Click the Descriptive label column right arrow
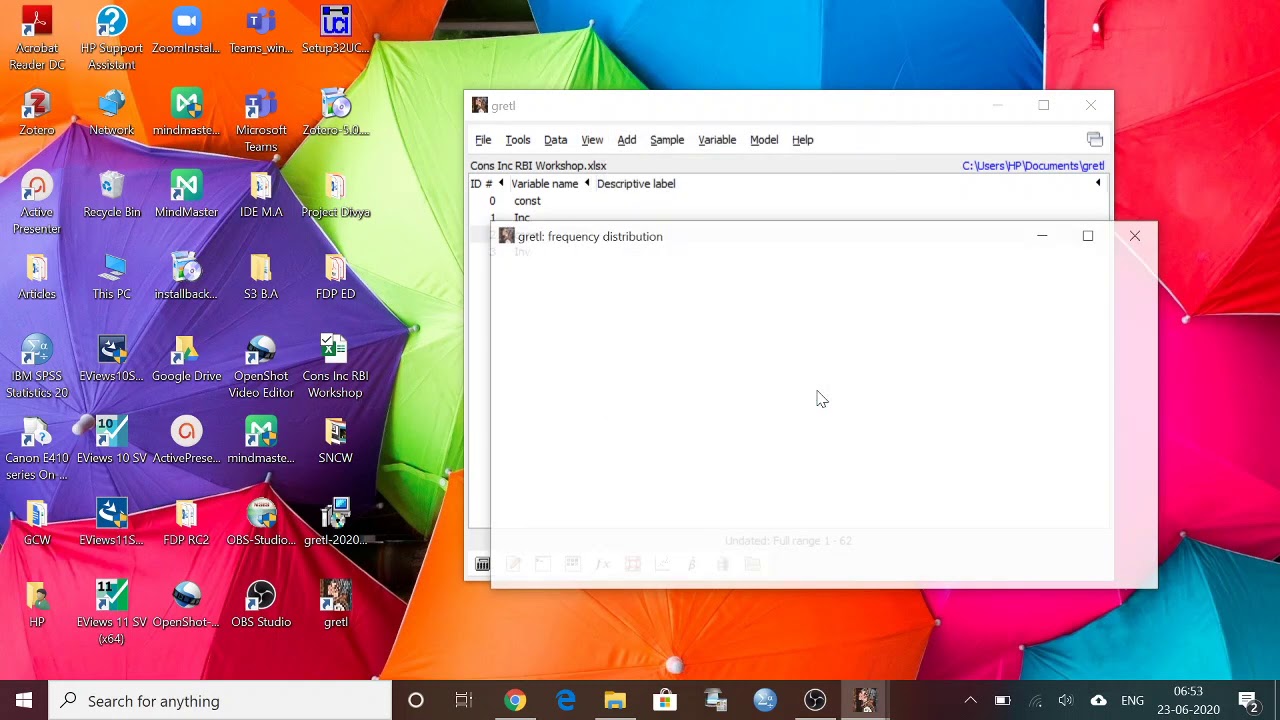The image size is (1280, 720). point(1098,184)
